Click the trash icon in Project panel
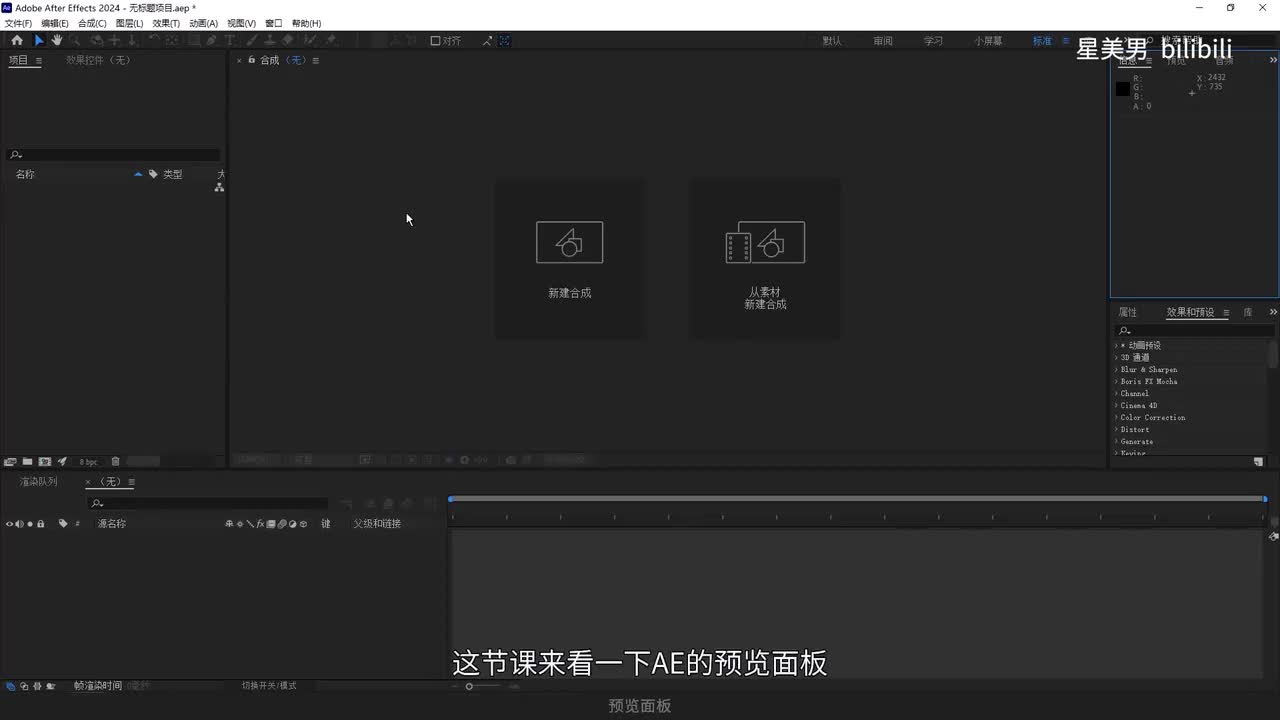The height and width of the screenshot is (720, 1280). point(115,461)
